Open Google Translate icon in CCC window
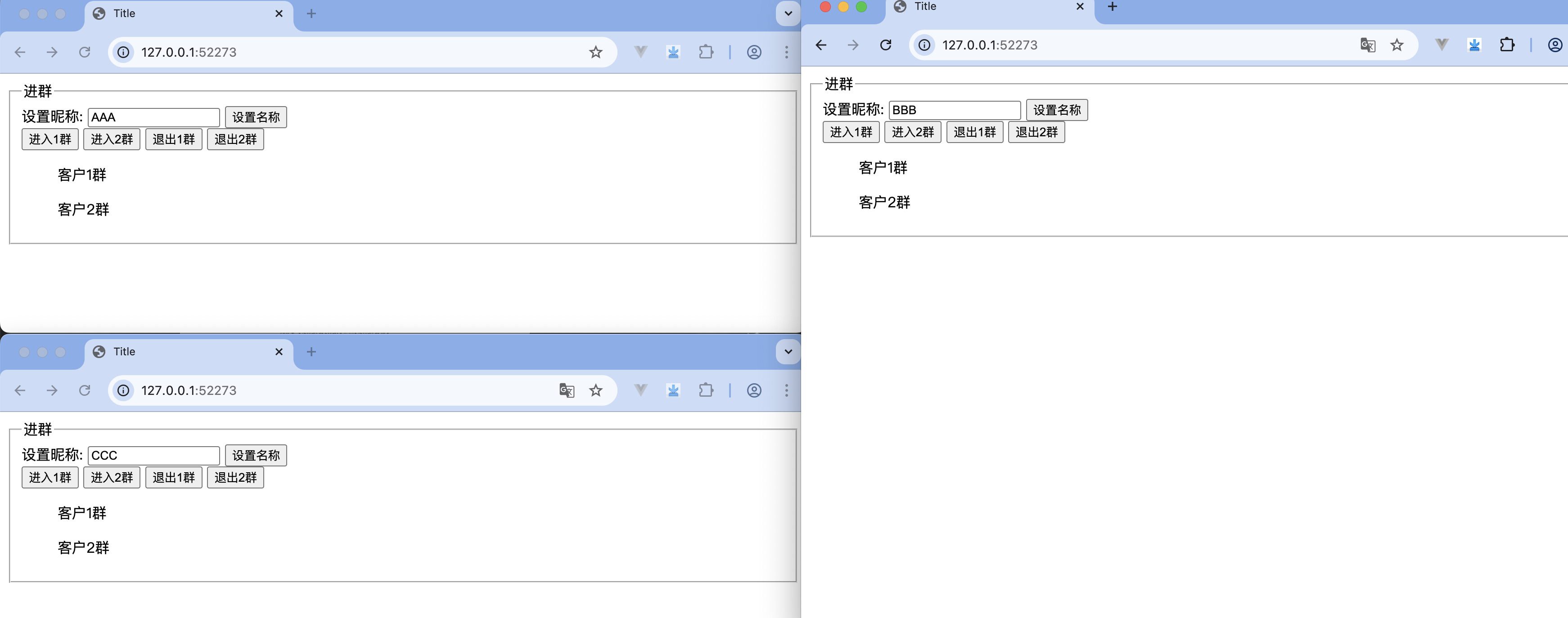The image size is (1568, 618). point(566,390)
